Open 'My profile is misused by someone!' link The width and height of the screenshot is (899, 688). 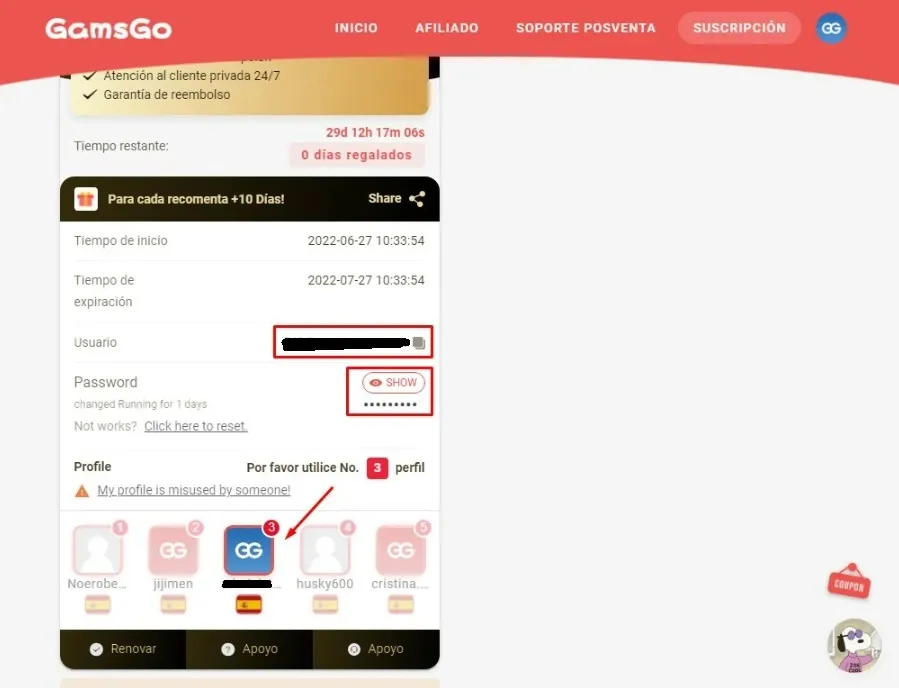tap(194, 490)
